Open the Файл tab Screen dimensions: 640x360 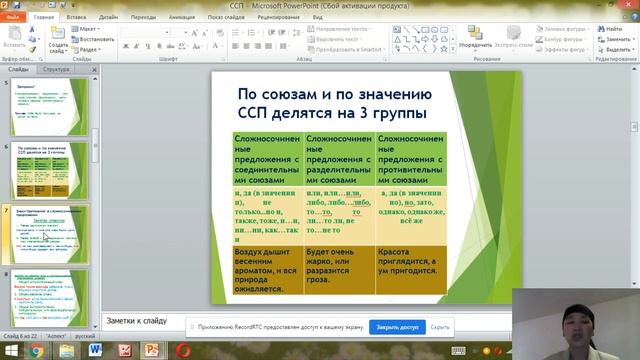point(13,17)
